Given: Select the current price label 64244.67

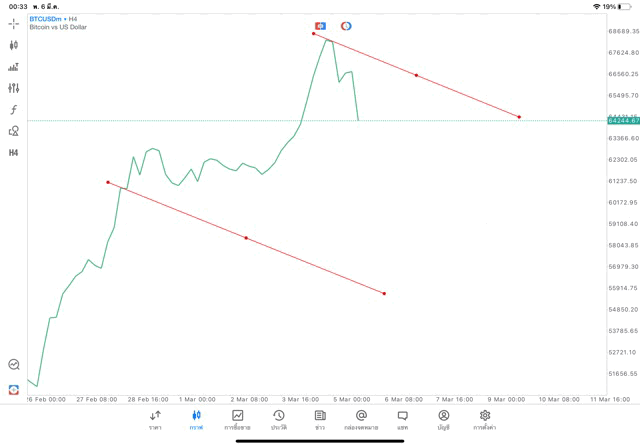Looking at the screenshot, I should click(622, 121).
